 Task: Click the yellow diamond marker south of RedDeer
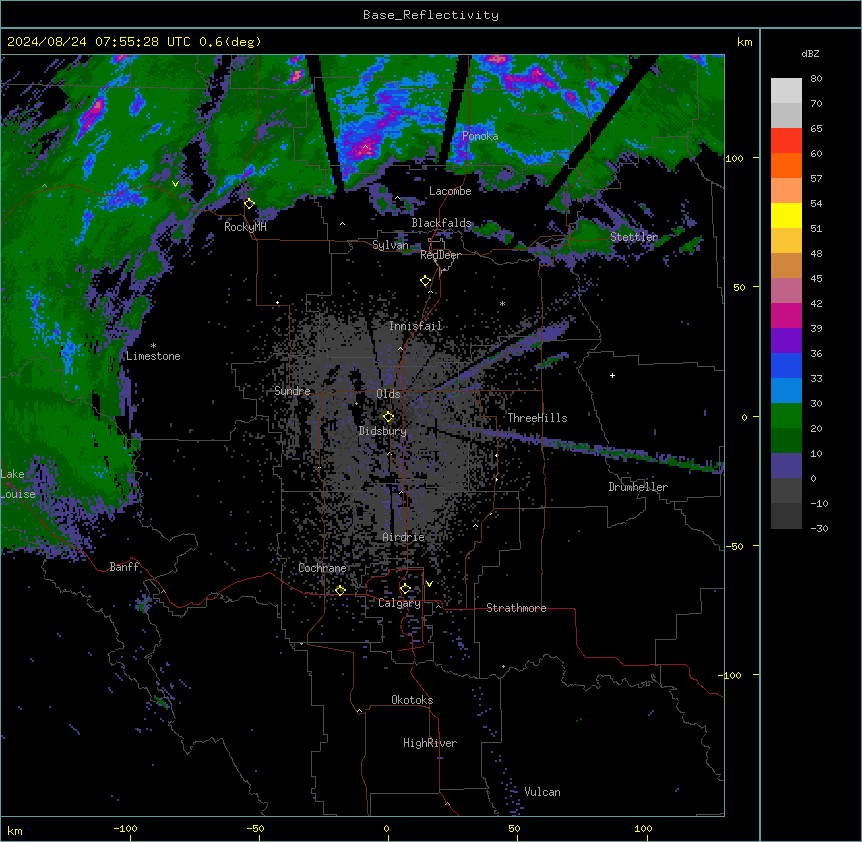click(x=426, y=281)
